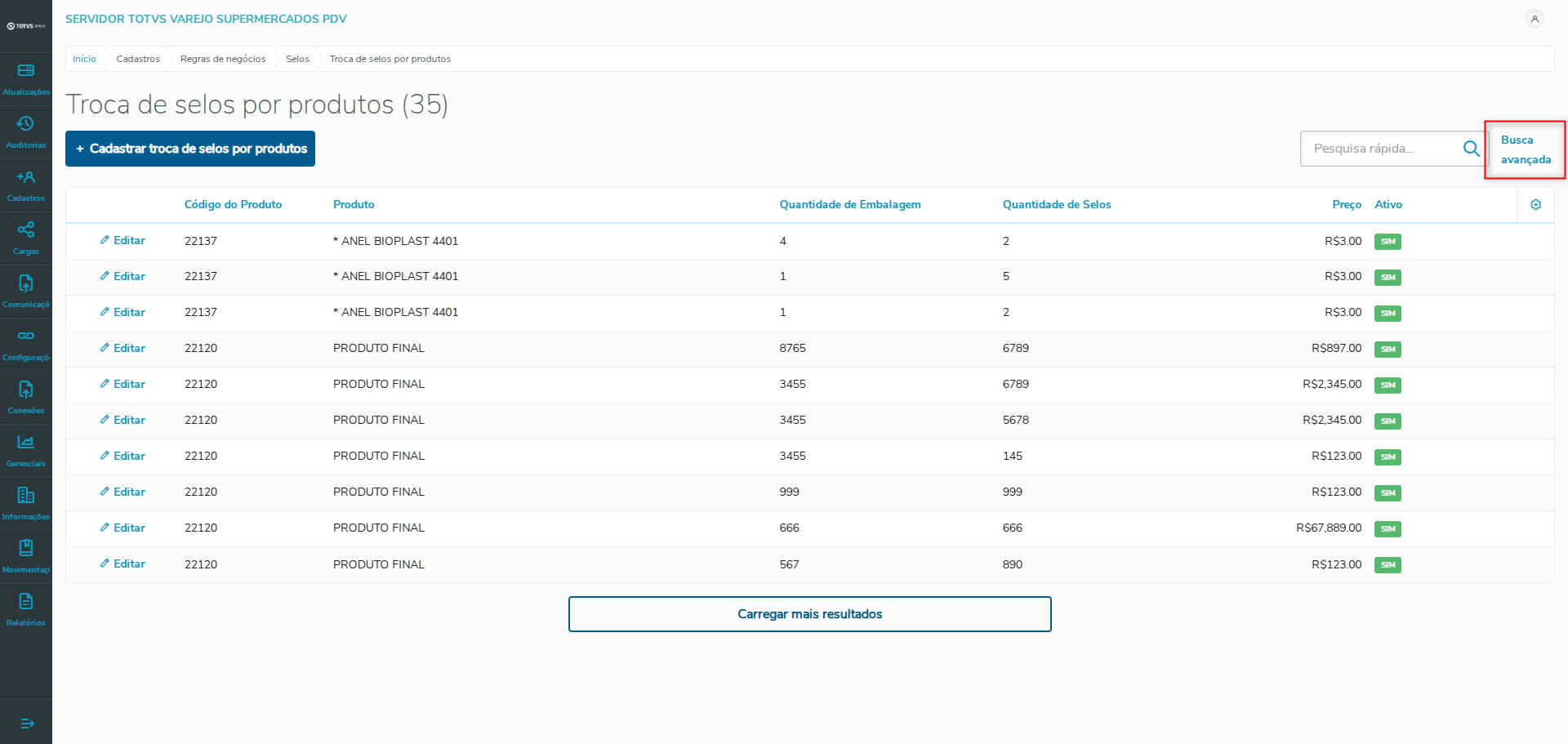Open Busca avançada link
The image size is (1568, 744).
pyautogui.click(x=1526, y=149)
